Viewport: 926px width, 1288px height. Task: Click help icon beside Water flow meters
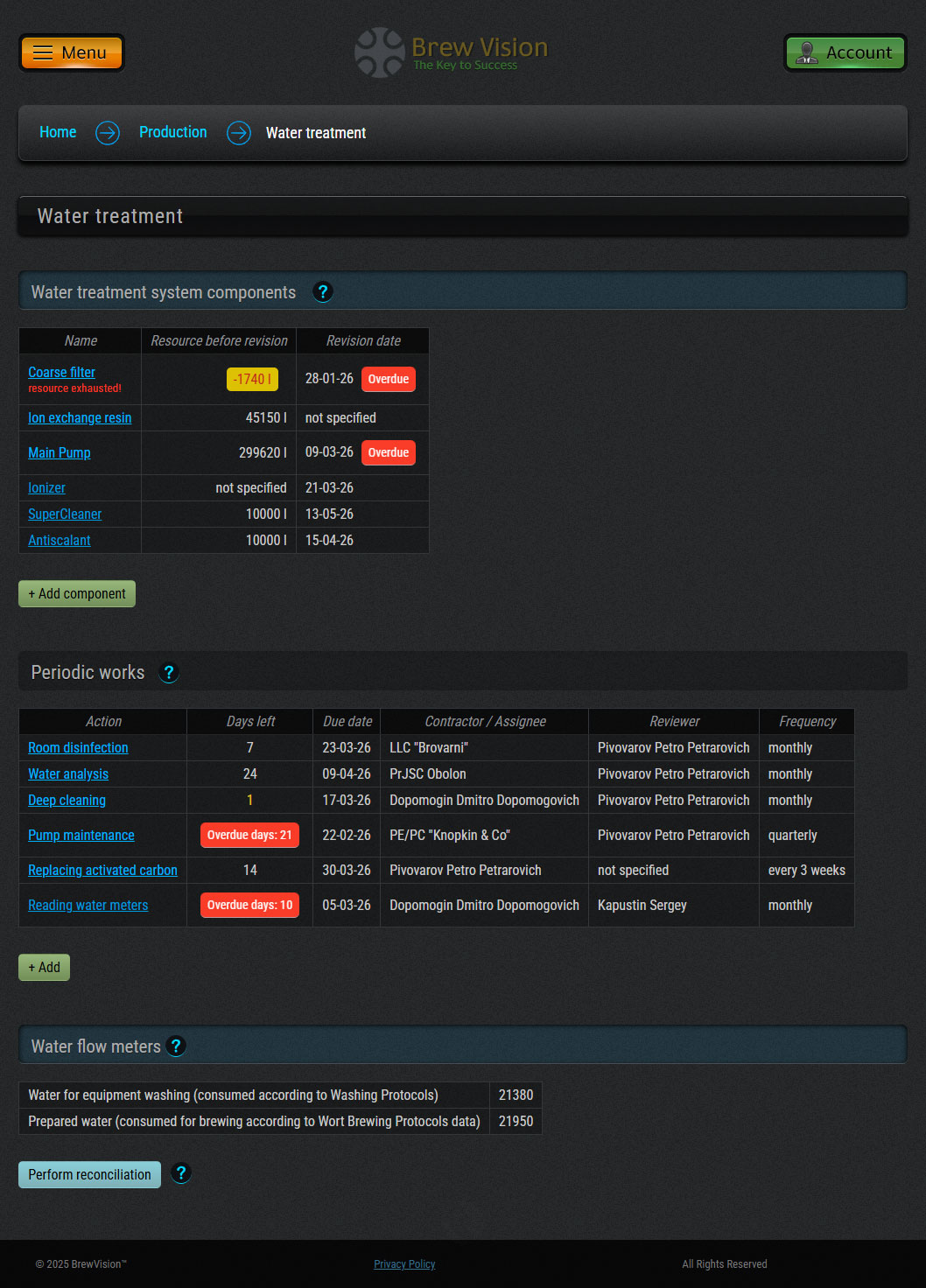pyautogui.click(x=176, y=1046)
